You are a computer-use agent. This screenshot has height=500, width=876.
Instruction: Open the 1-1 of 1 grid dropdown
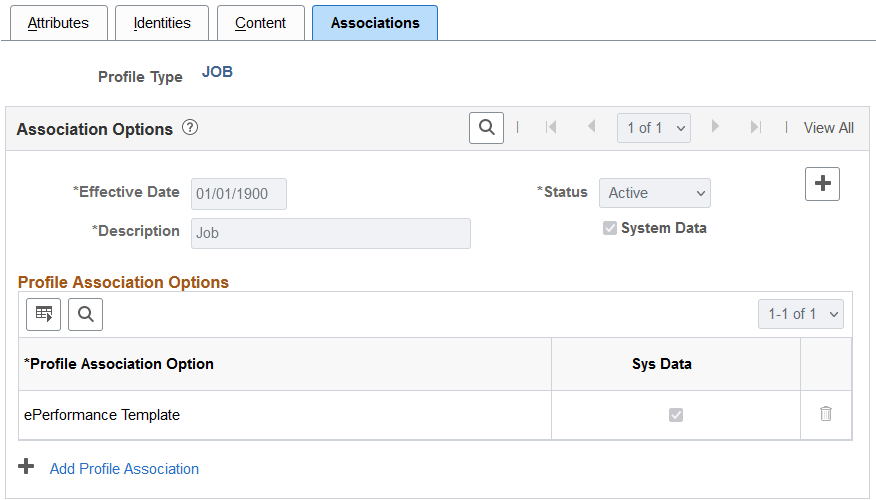(x=801, y=314)
